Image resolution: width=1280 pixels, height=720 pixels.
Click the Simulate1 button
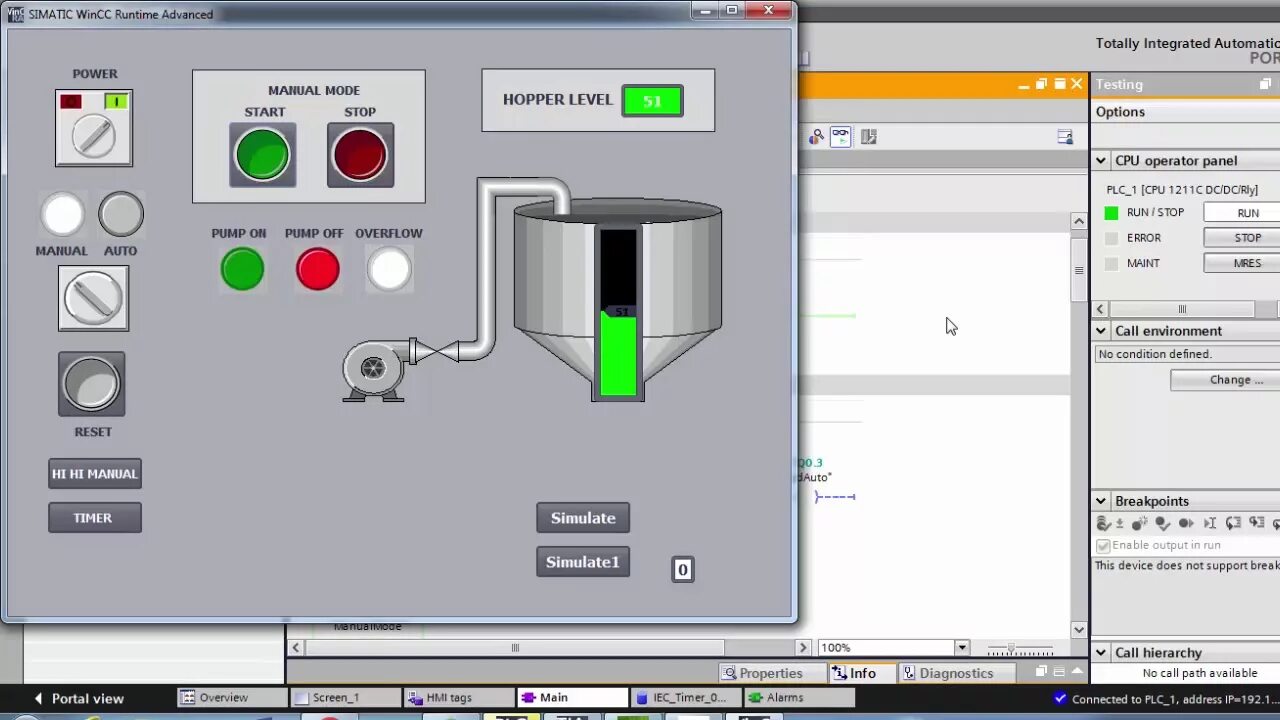point(583,562)
